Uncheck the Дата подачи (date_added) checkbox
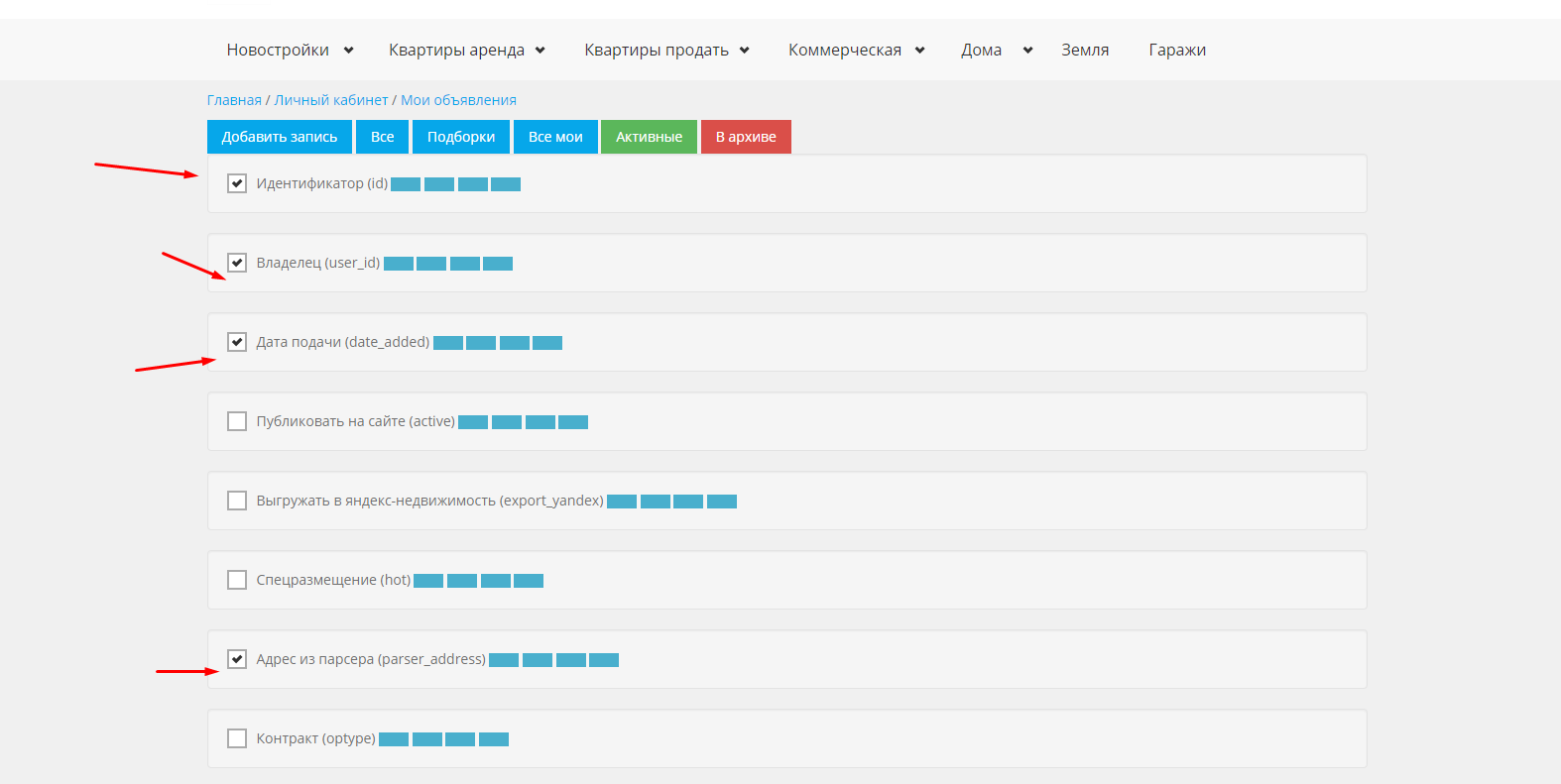Viewport: 1561px width, 784px height. tap(237, 342)
